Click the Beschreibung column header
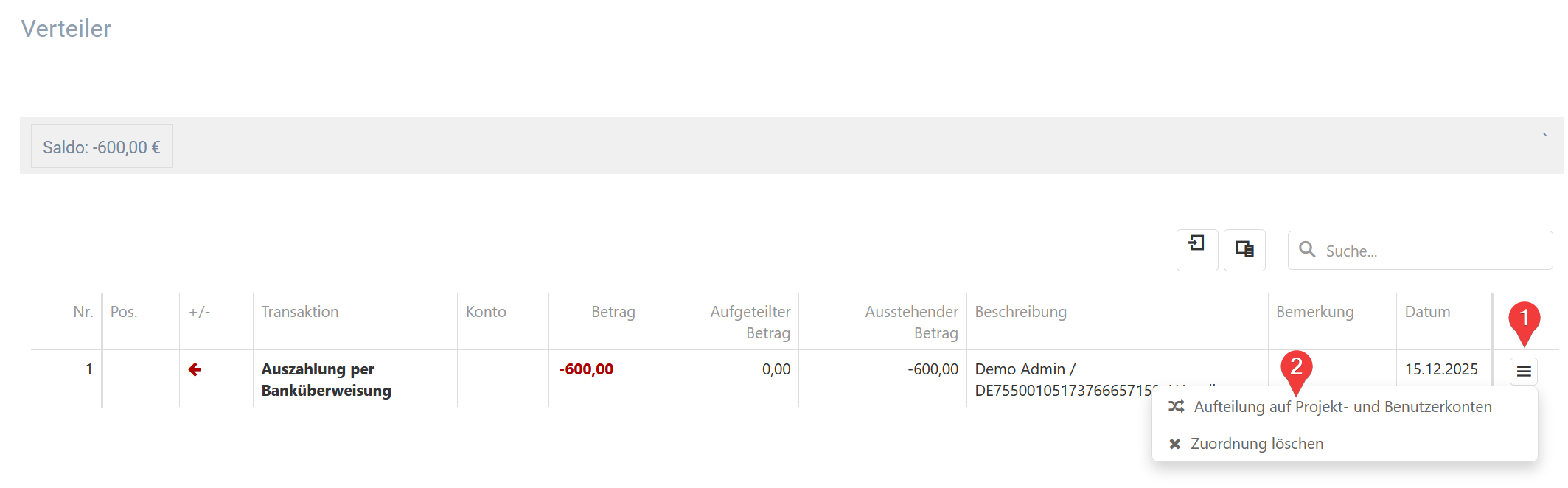This screenshot has height=488, width=1568. 1020,312
